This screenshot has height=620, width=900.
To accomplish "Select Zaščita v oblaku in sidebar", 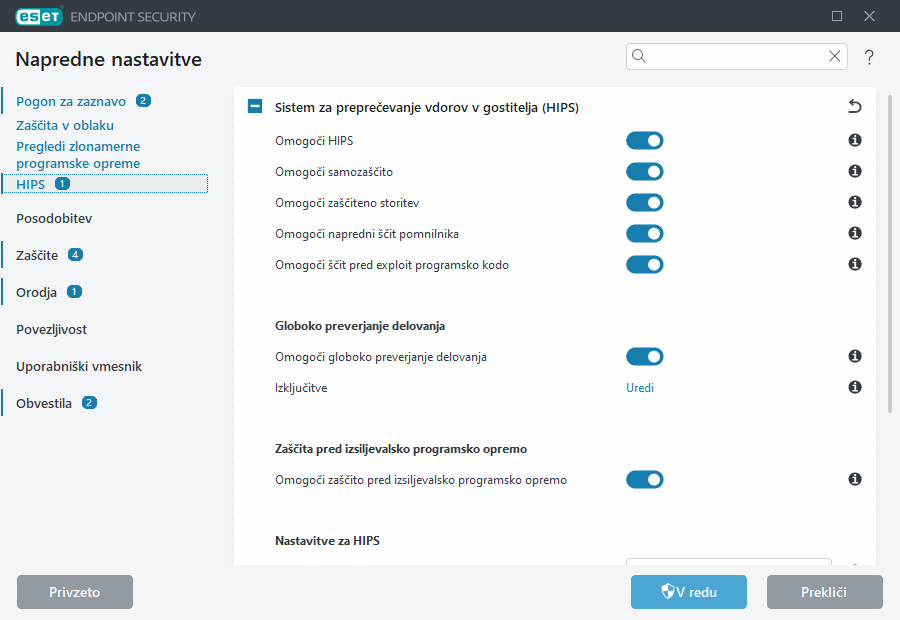I will pyautogui.click(x=65, y=126).
